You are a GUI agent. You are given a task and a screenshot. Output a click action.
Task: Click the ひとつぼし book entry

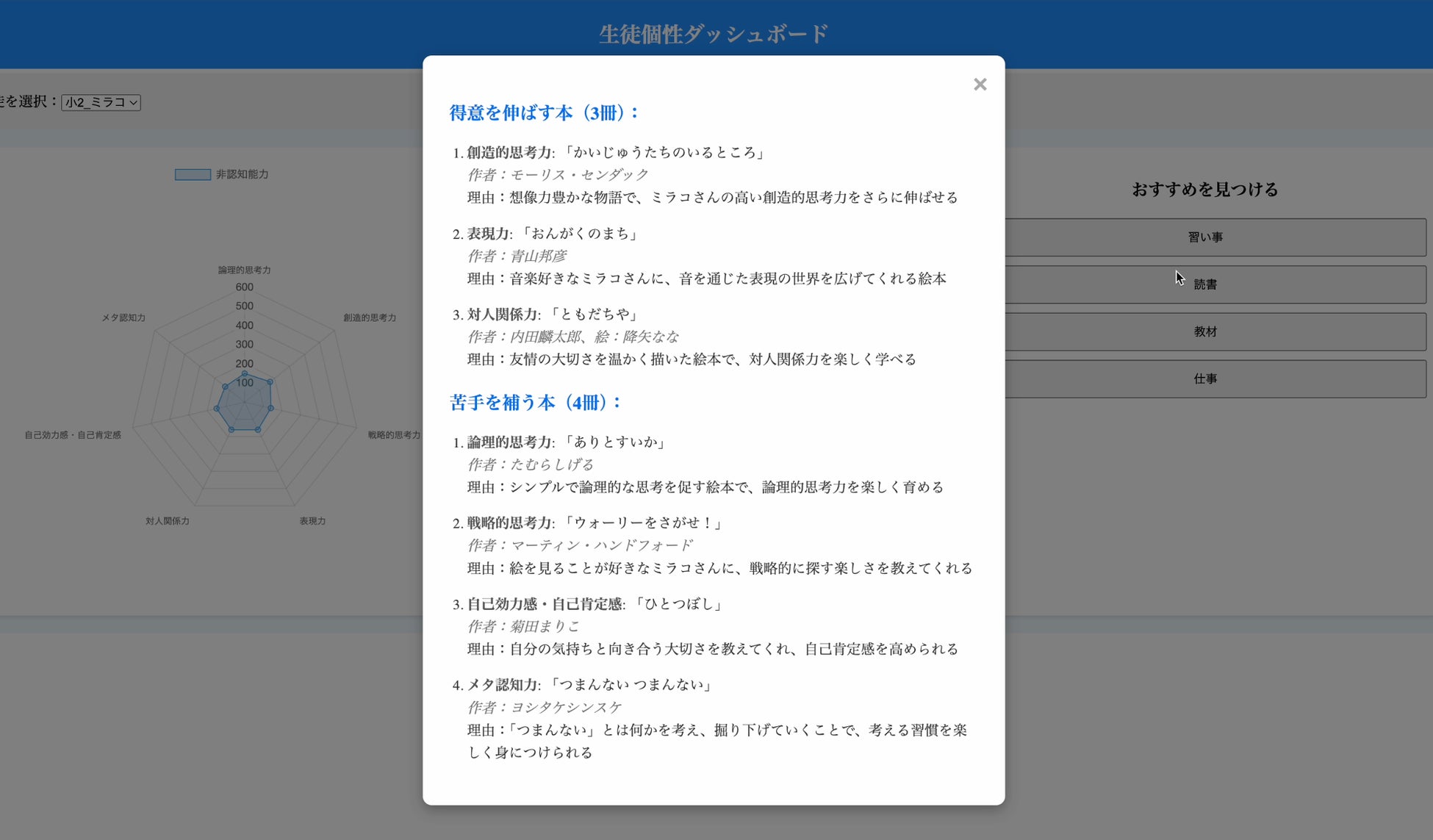tap(679, 603)
